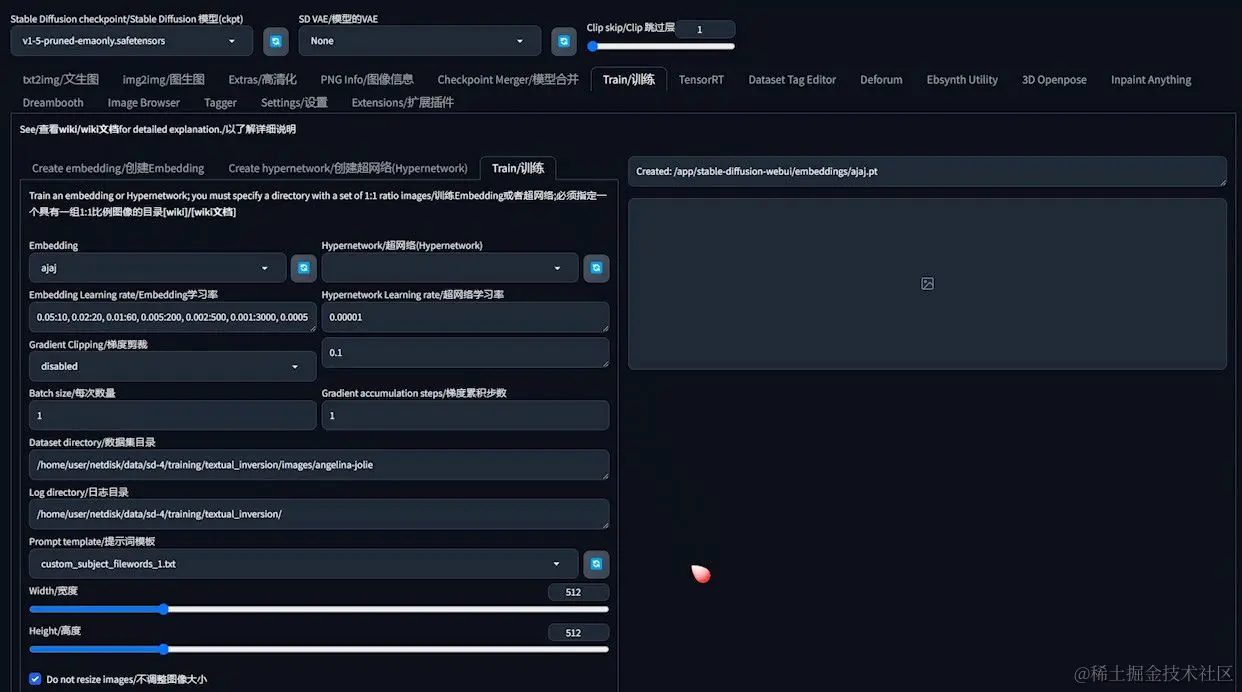Screen dimensions: 1242x692
Task: Open the Extensions tab
Action: (x=402, y=103)
